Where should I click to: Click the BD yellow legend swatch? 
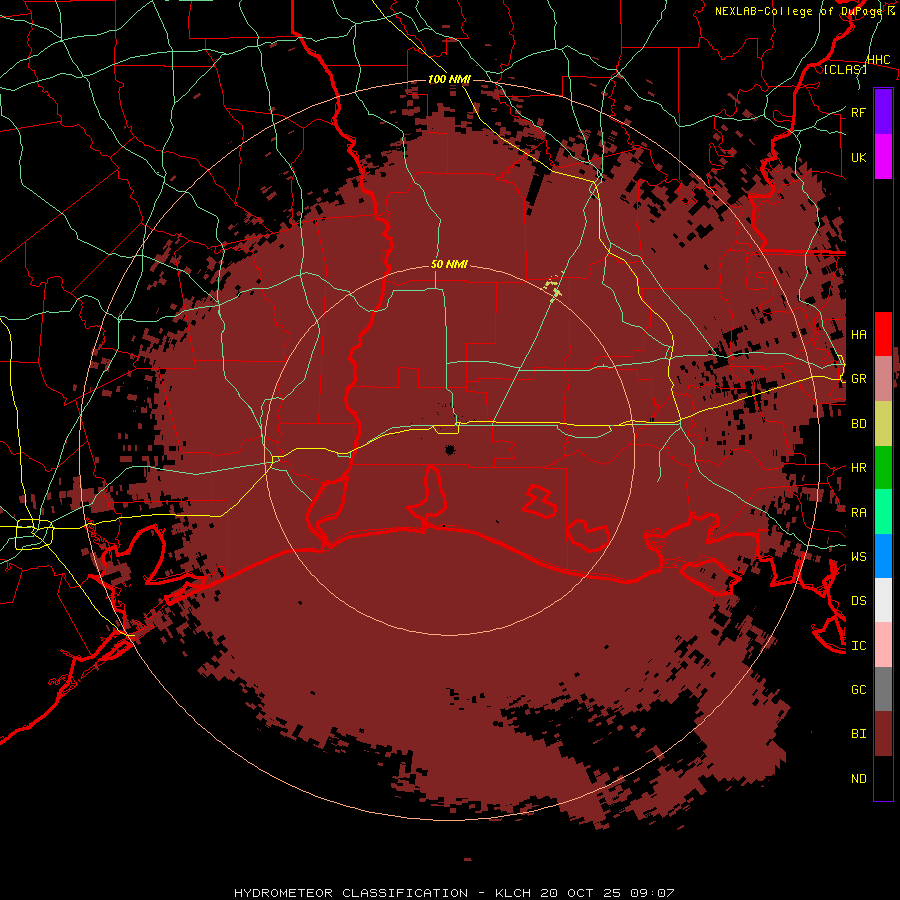[x=883, y=424]
